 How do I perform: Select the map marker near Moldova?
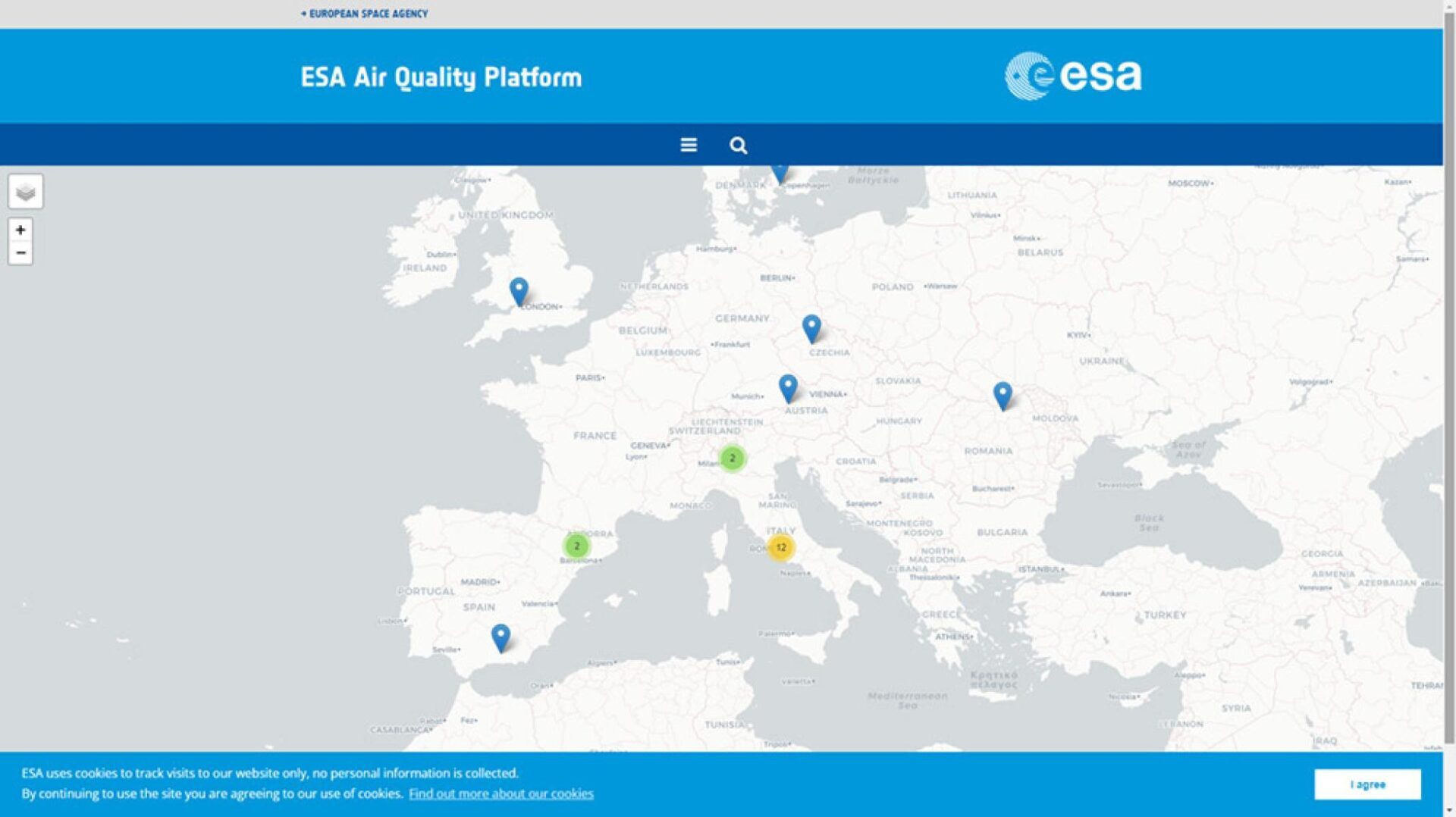(x=1003, y=396)
